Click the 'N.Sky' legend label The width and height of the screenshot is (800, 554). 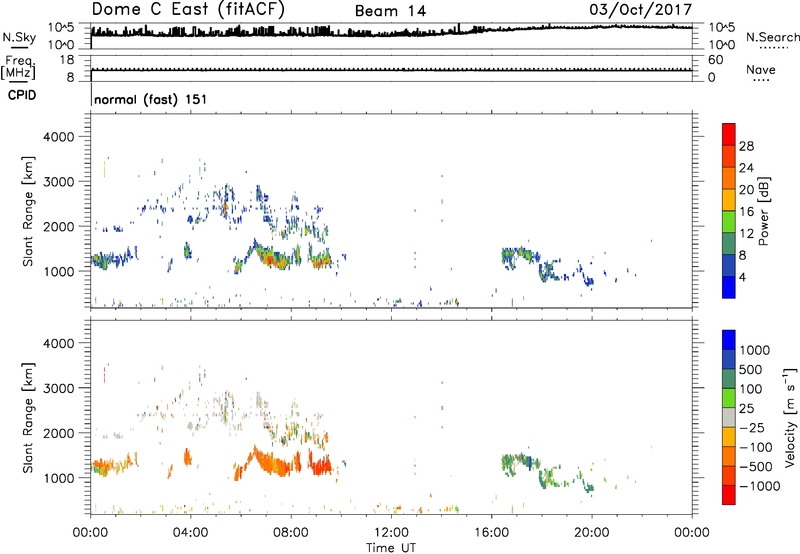pos(19,37)
